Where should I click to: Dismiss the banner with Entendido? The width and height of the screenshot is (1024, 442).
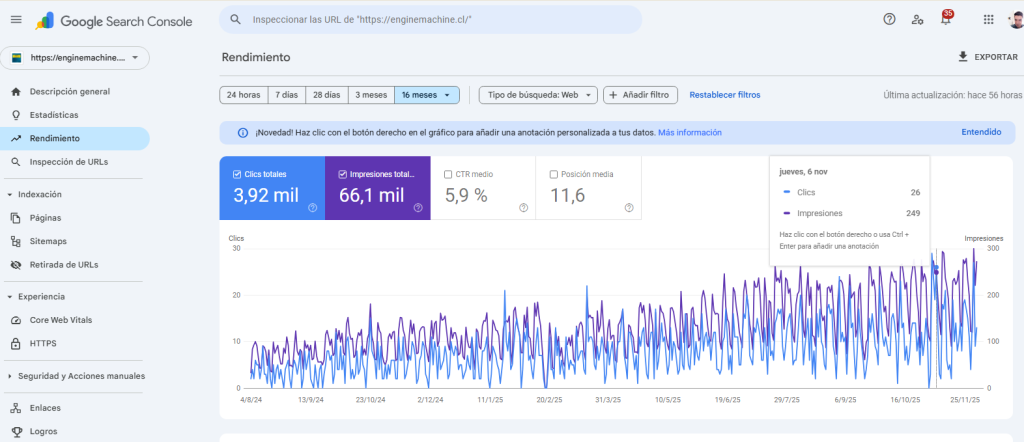[x=980, y=132]
